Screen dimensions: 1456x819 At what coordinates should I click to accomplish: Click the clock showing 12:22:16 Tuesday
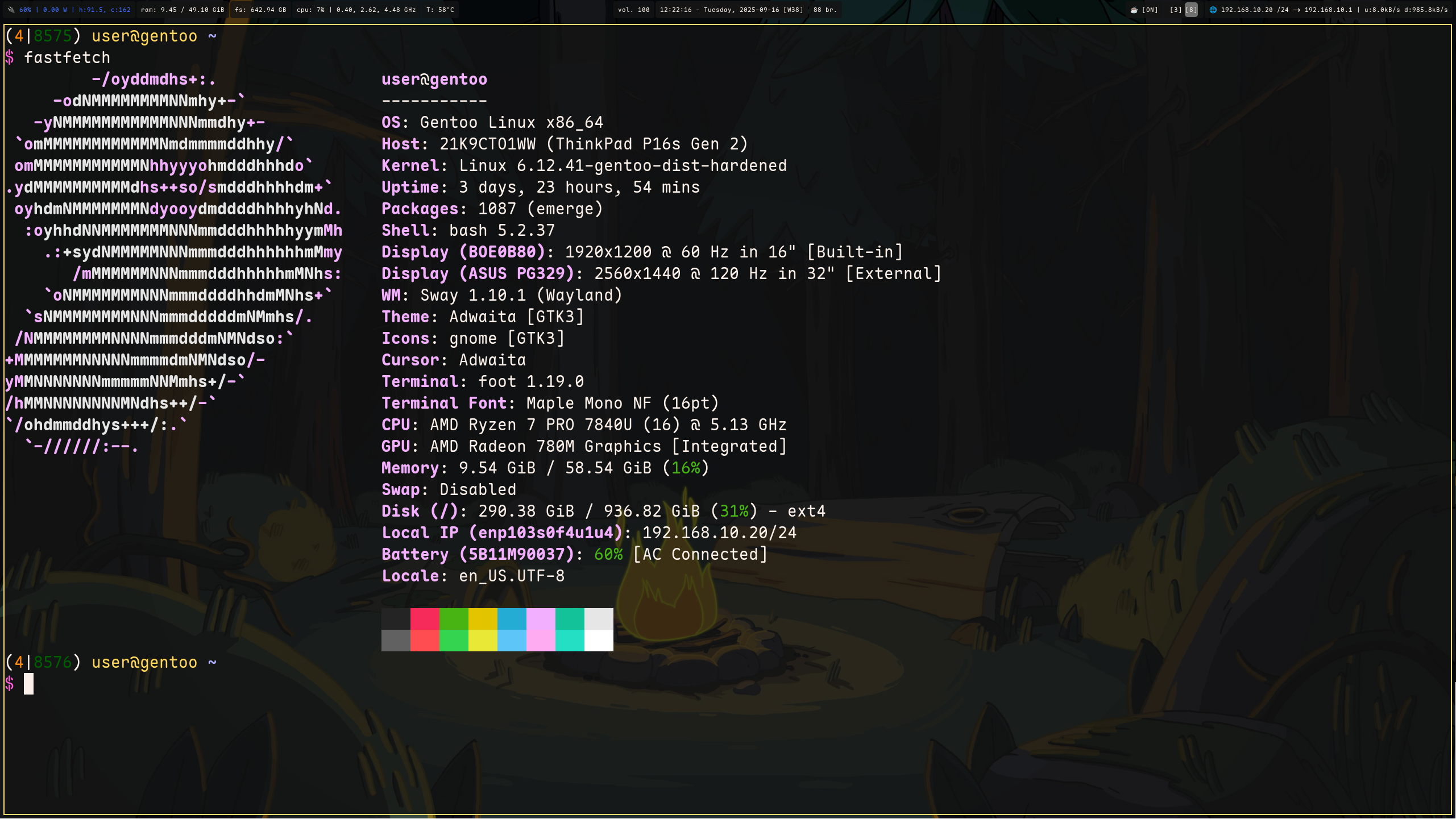click(x=731, y=10)
